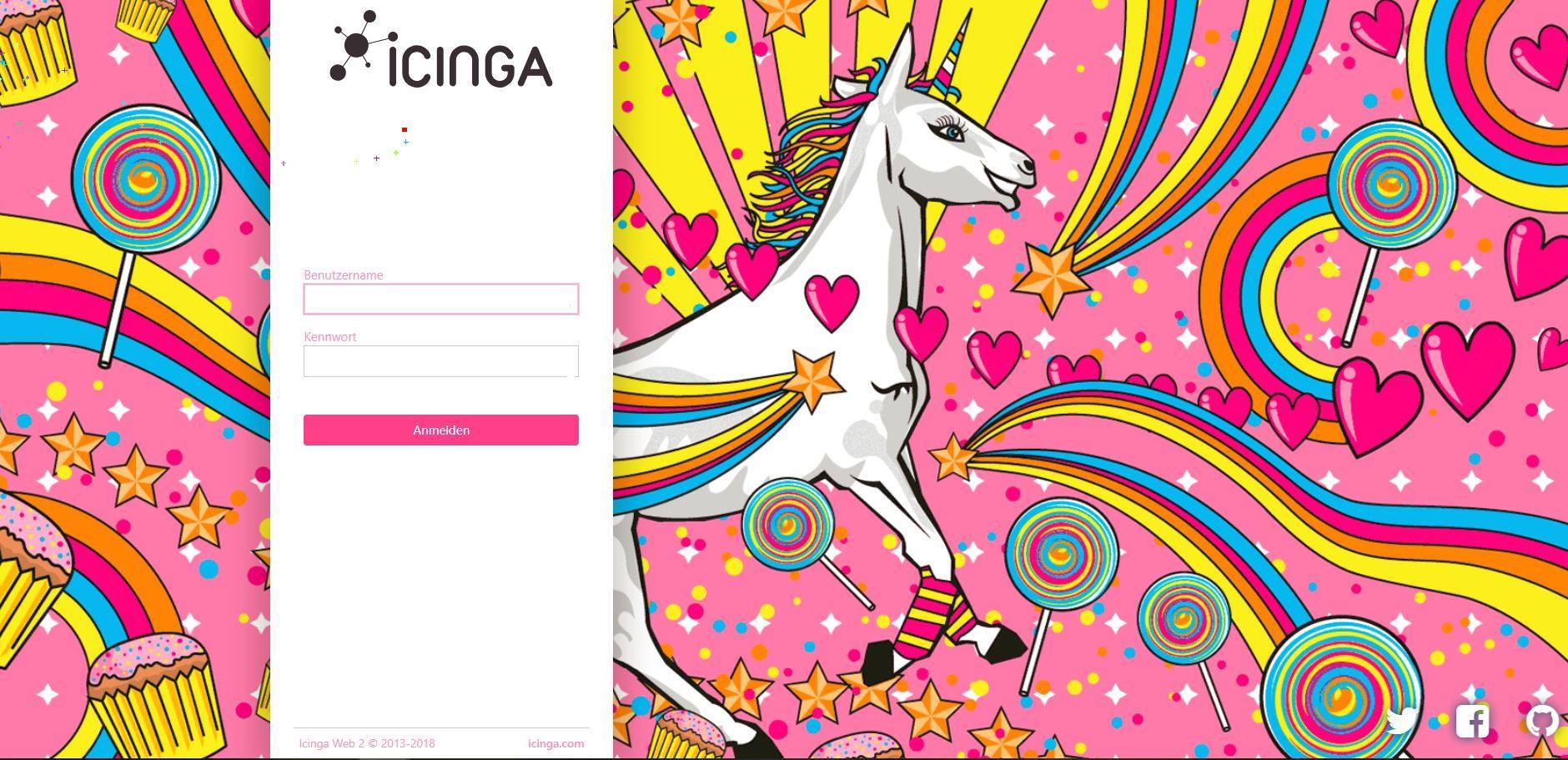Click the unicorn's eye
Screen dimensions: 1568x760
(x=952, y=131)
